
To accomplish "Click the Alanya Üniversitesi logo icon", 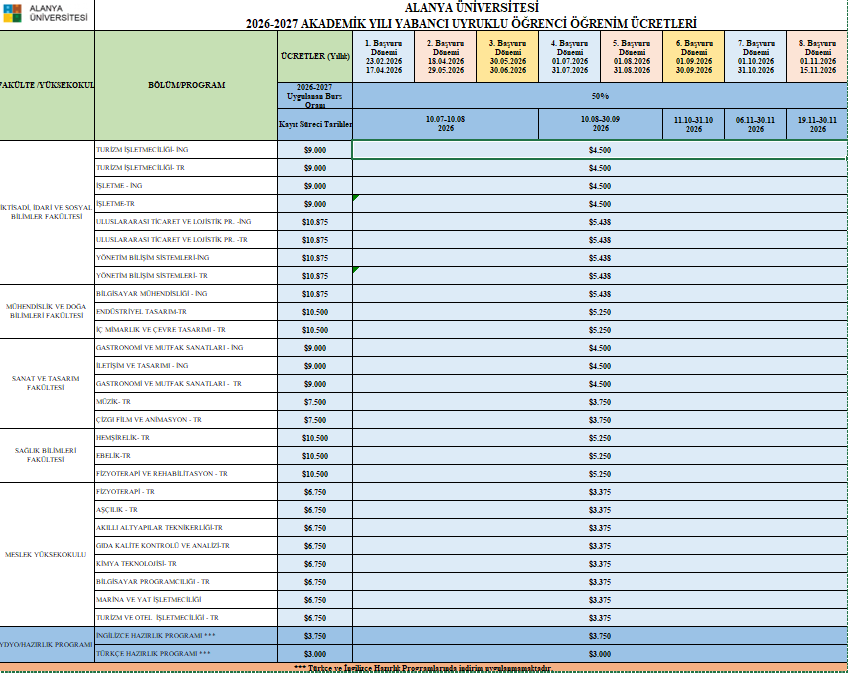I will click(12, 13).
